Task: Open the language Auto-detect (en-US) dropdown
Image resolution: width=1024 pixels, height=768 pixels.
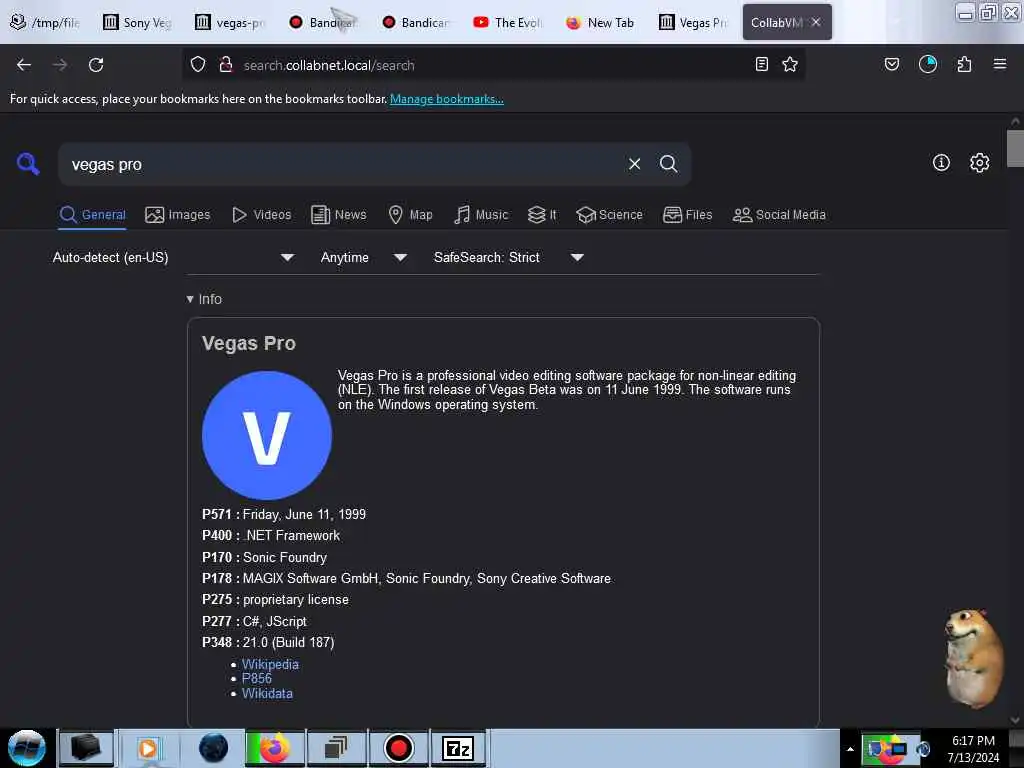Action: click(173, 257)
